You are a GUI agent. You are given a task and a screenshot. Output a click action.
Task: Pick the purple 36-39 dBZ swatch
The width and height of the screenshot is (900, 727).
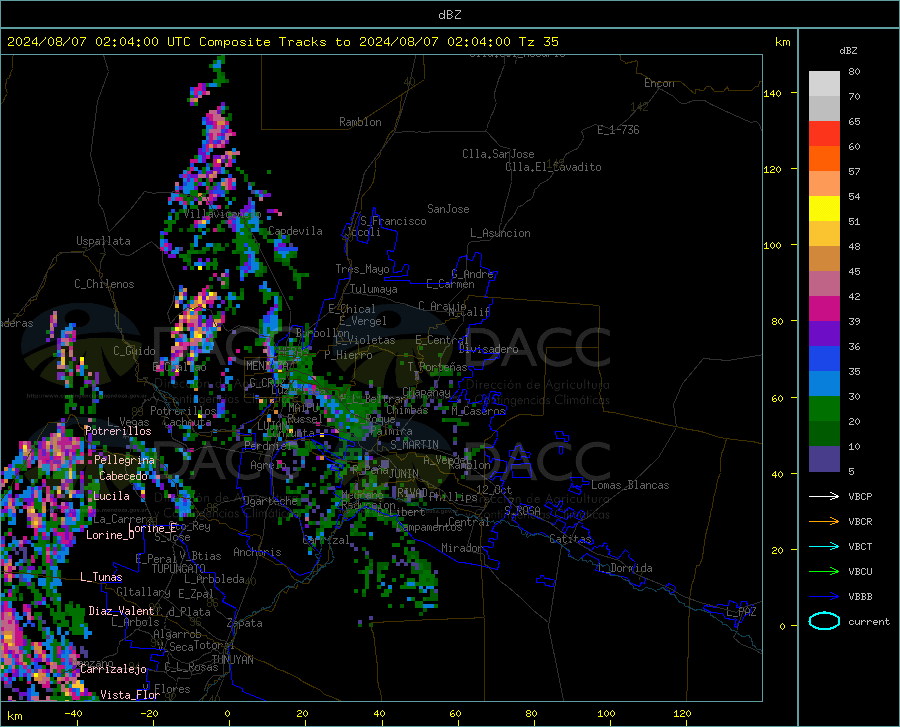[824, 334]
